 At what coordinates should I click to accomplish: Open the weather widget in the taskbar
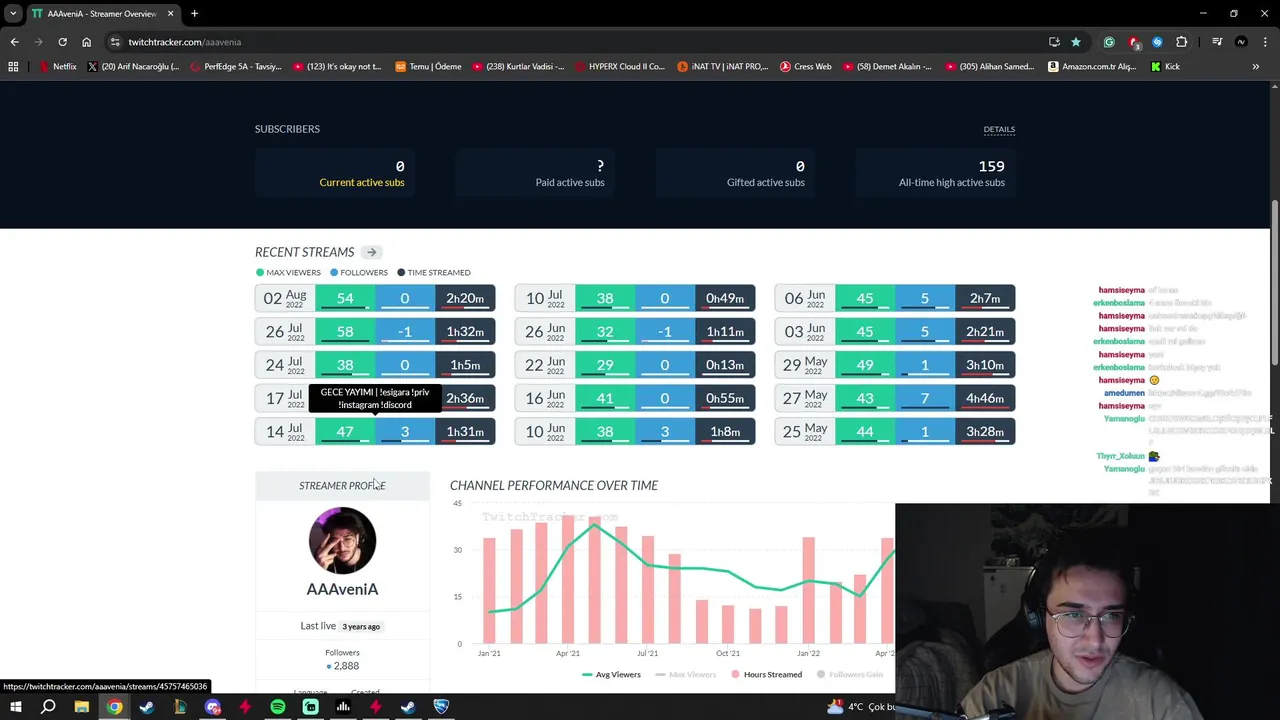point(862,707)
